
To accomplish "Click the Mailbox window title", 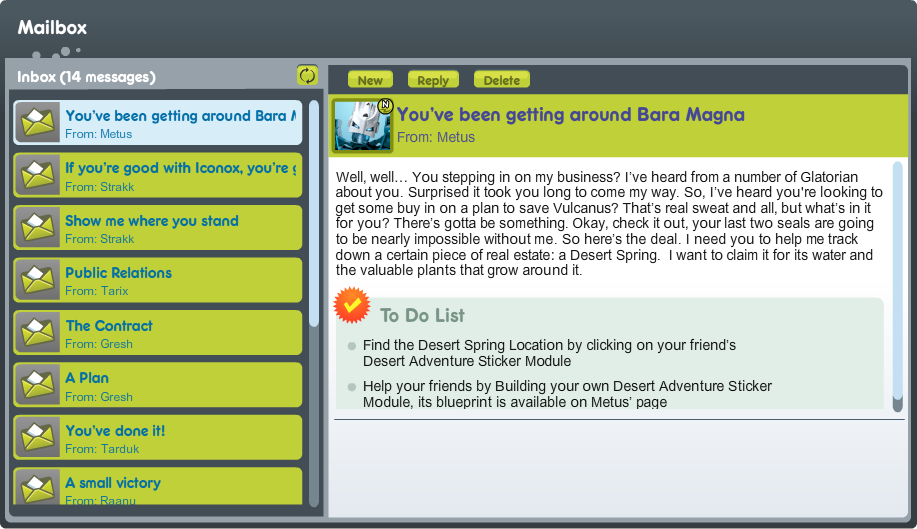I will 52,27.
